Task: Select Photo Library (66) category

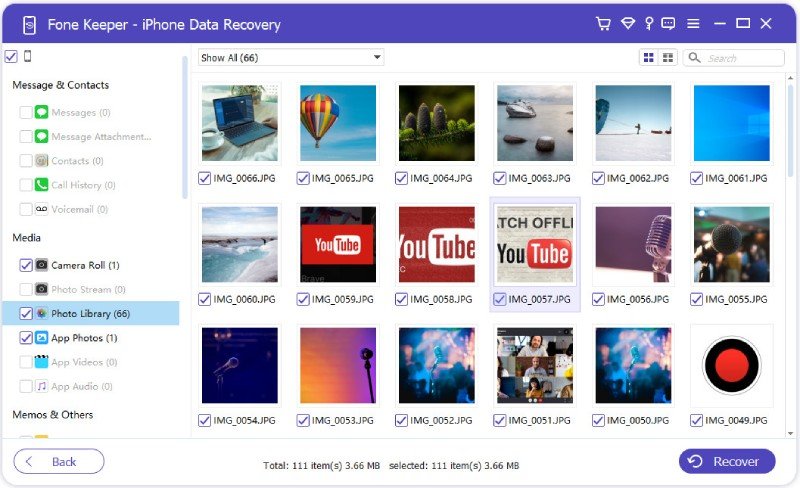Action: coord(91,313)
